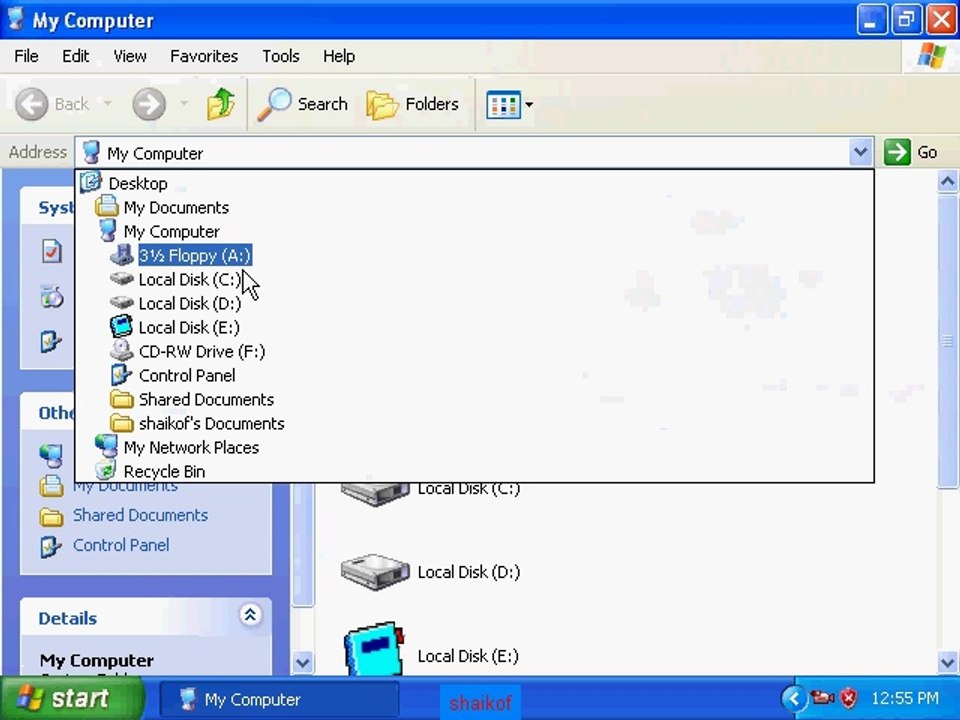Open the View menu
This screenshot has height=720, width=960.
(130, 56)
